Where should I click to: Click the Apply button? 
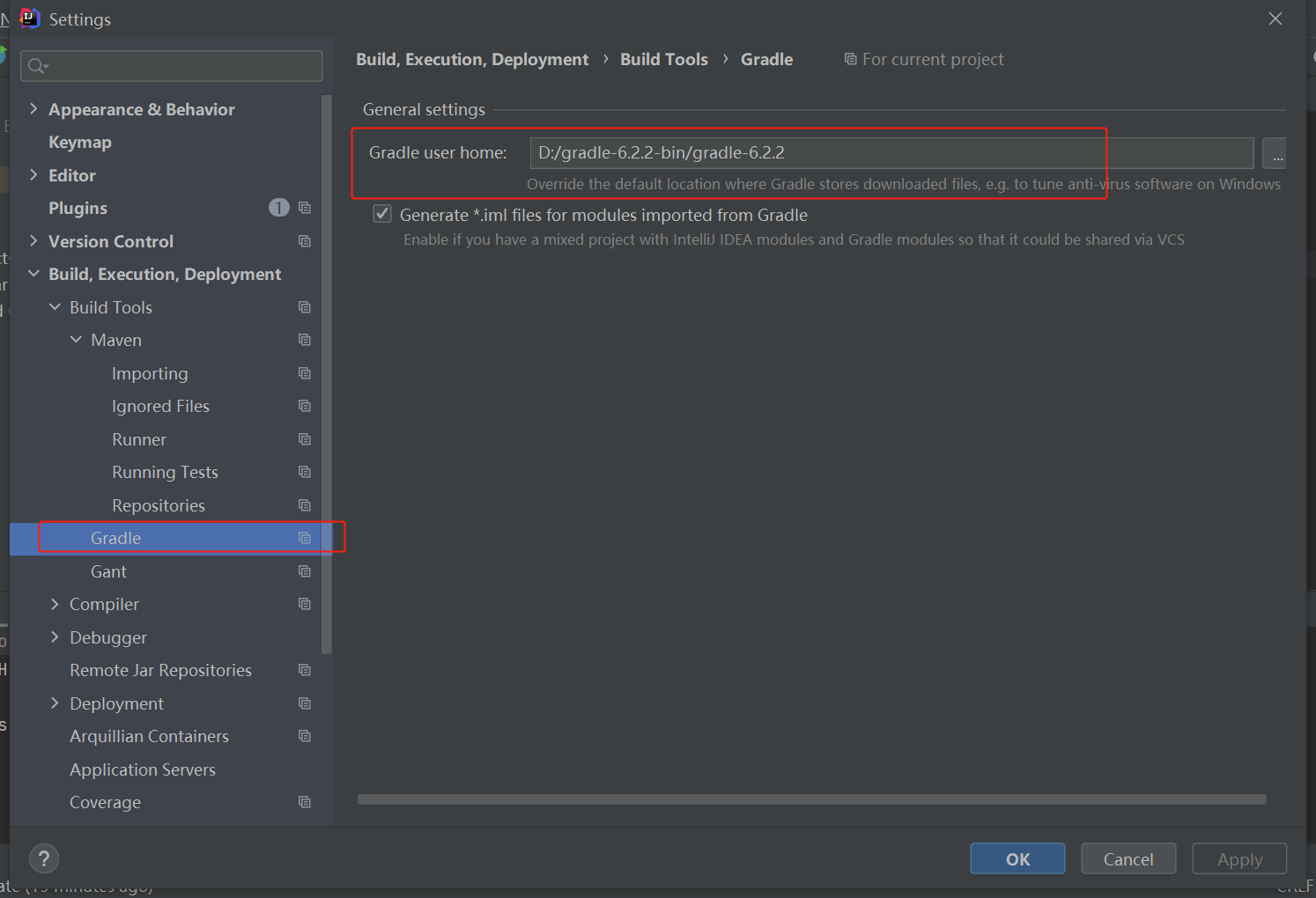coord(1239,858)
